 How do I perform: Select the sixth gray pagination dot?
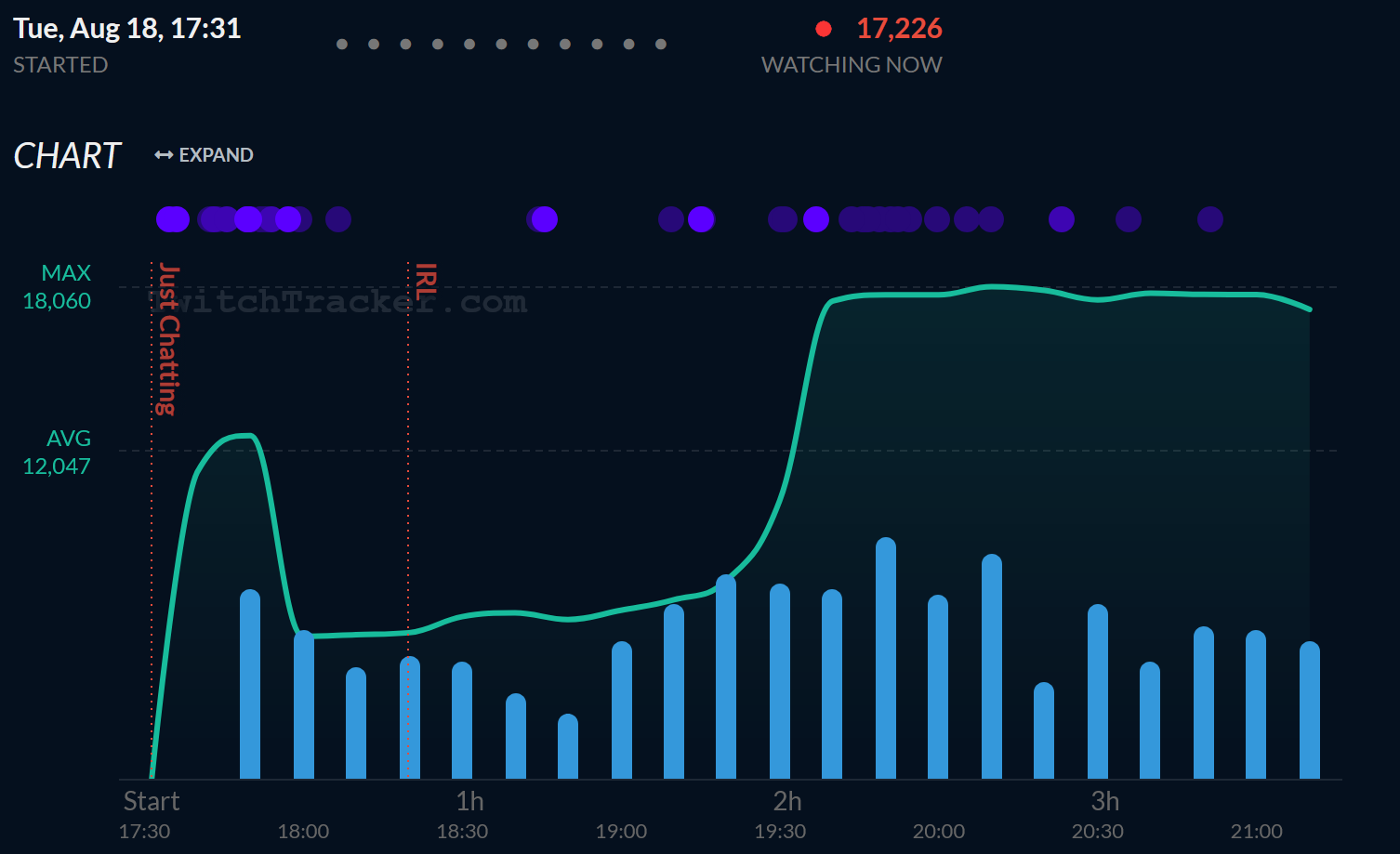click(502, 45)
